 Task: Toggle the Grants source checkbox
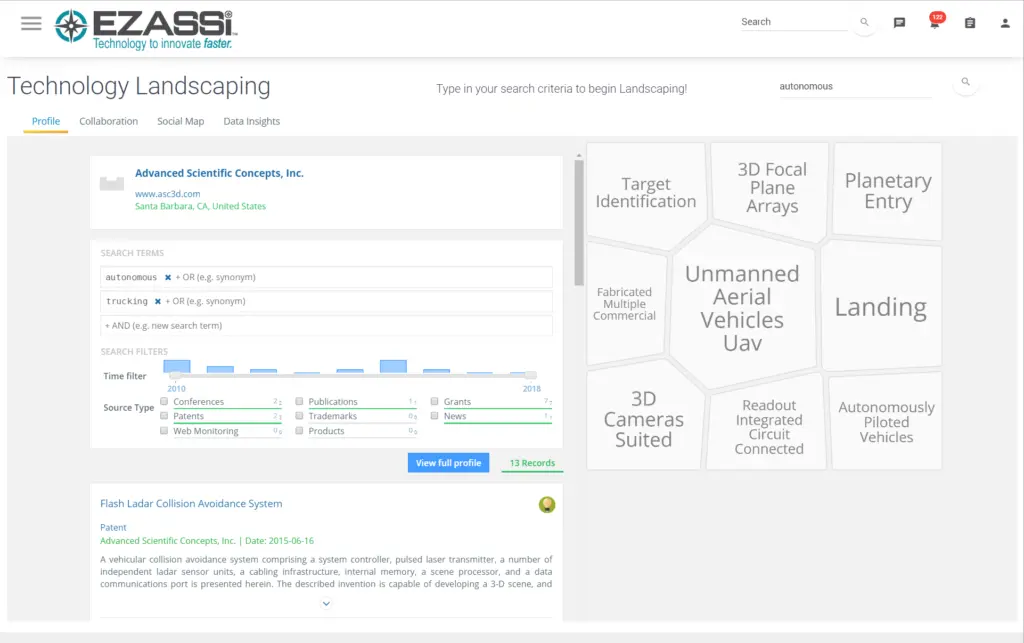(434, 401)
